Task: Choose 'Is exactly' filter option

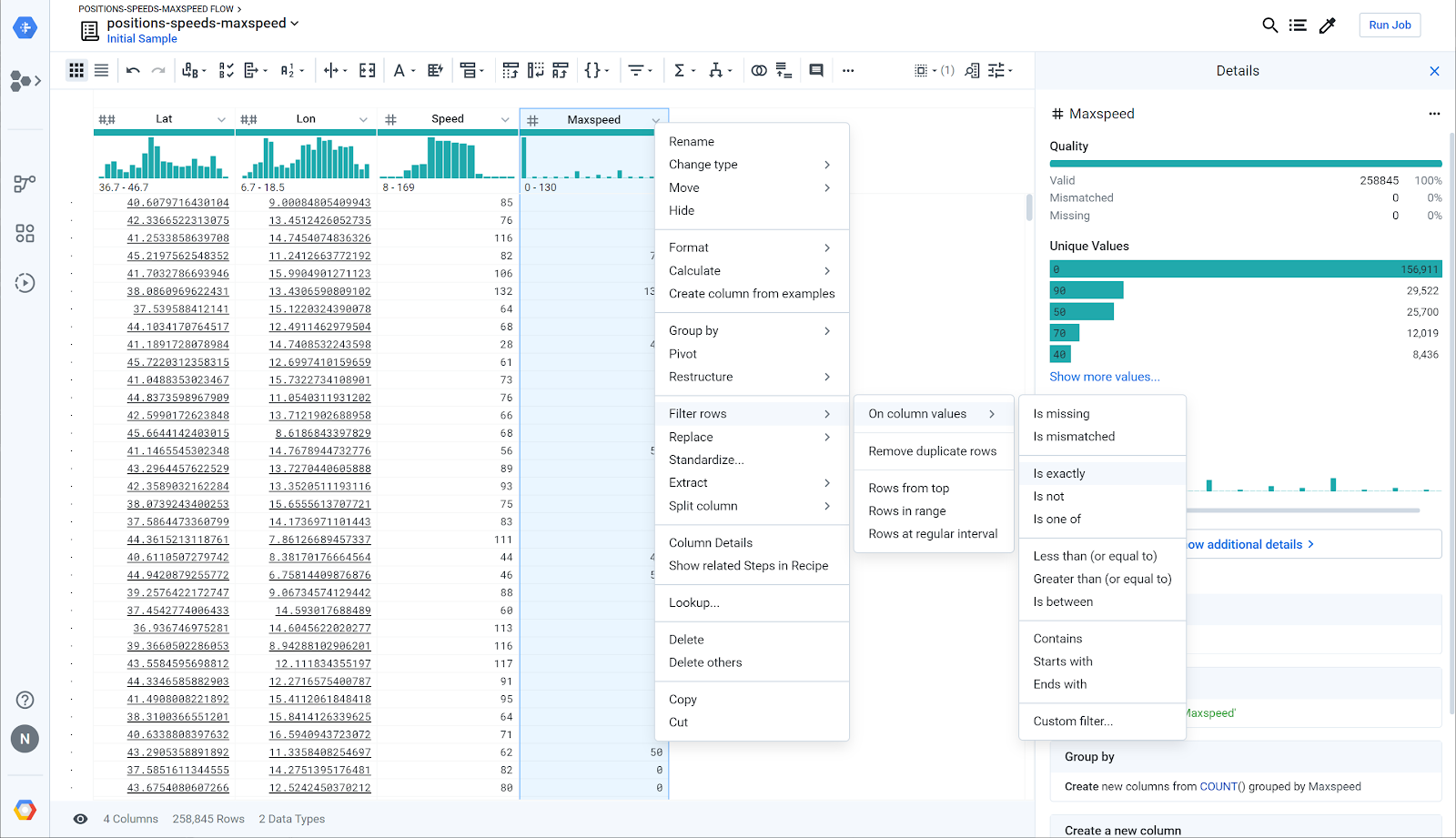Action: 1102,474
